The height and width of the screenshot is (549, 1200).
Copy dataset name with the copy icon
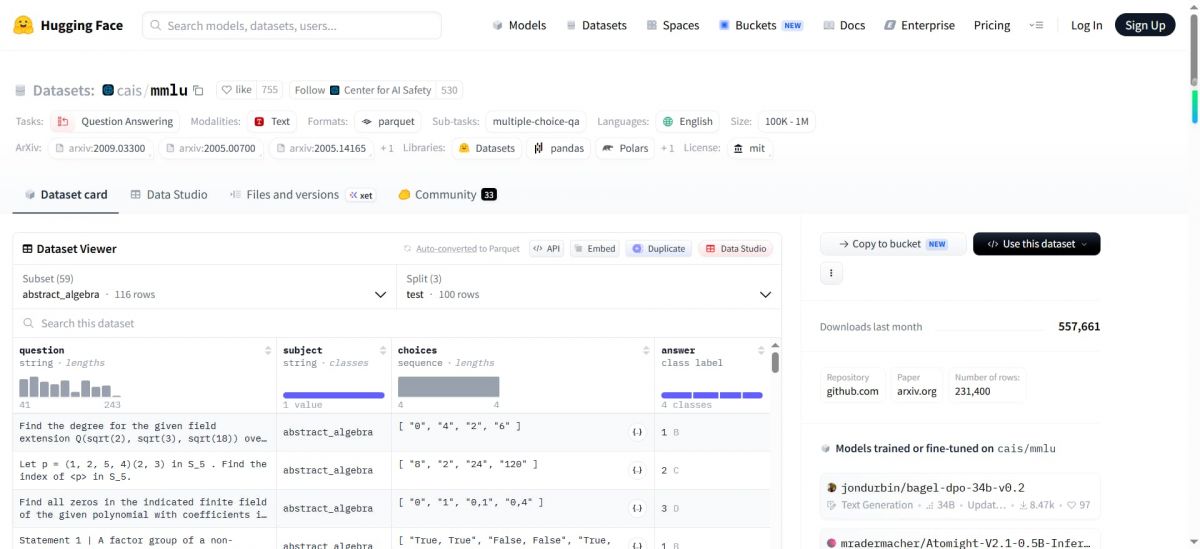pos(198,90)
